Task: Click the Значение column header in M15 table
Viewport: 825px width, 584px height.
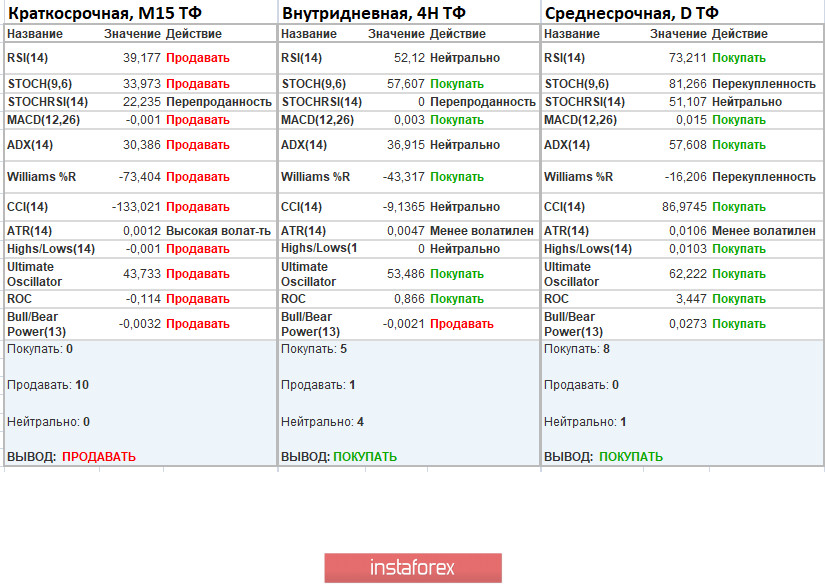Action: click(x=132, y=34)
